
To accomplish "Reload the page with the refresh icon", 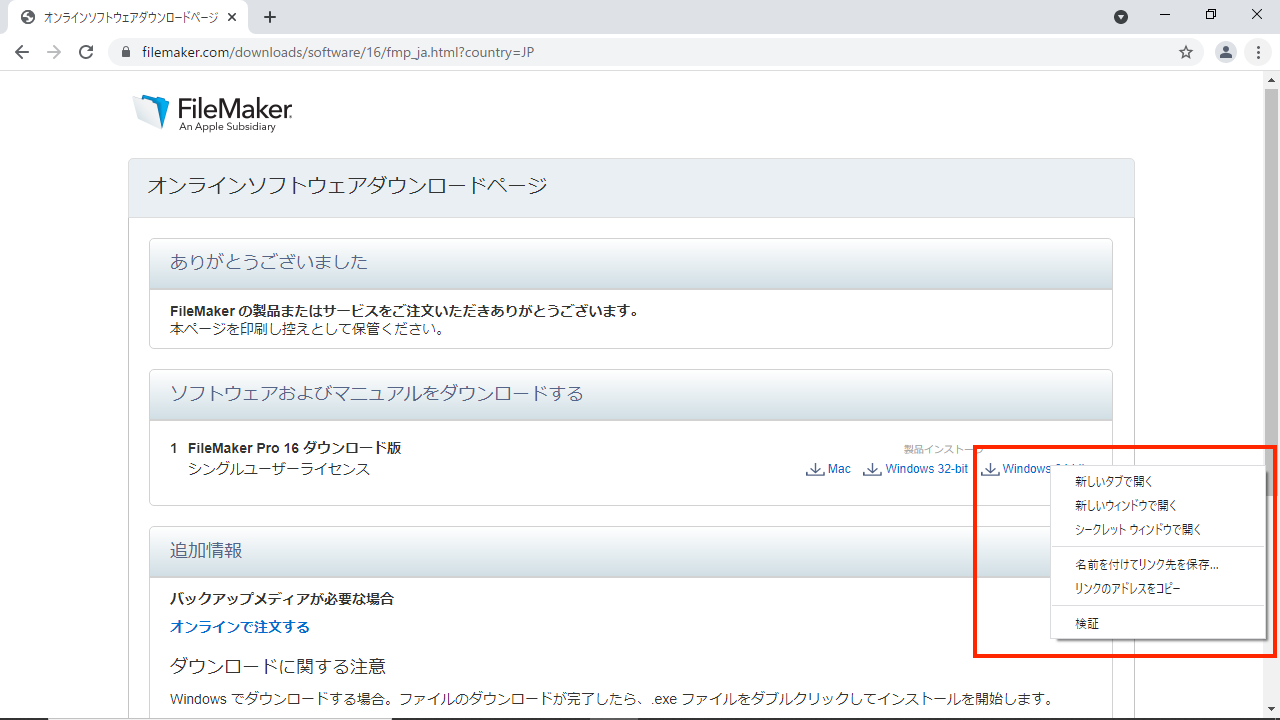I will click(86, 52).
